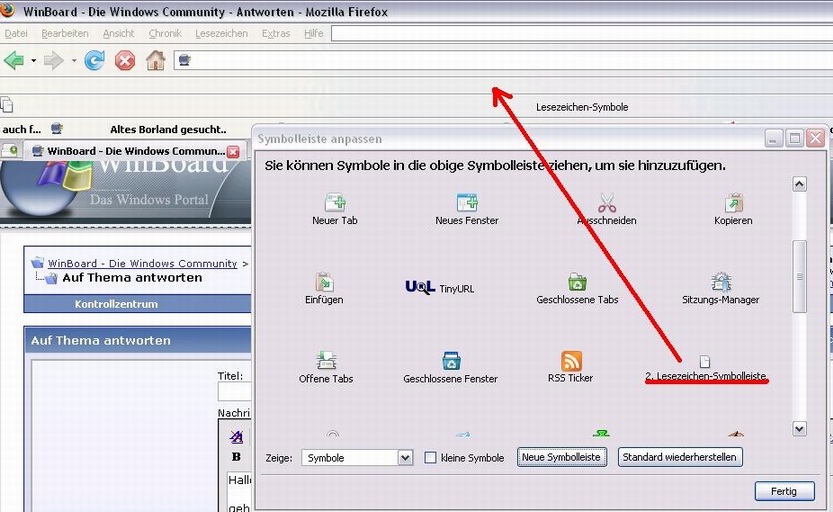
Task: Click the site icon in address bar
Action: coord(184,60)
